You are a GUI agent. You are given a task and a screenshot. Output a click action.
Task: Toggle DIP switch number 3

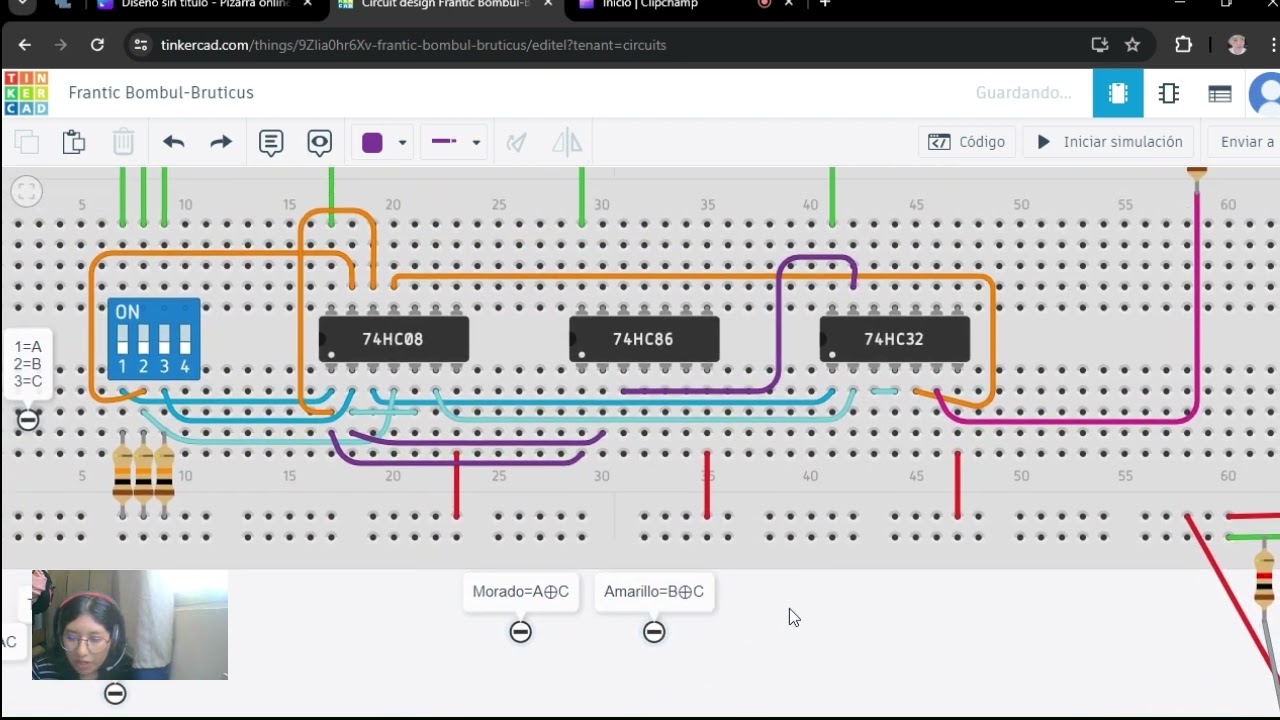(x=164, y=339)
